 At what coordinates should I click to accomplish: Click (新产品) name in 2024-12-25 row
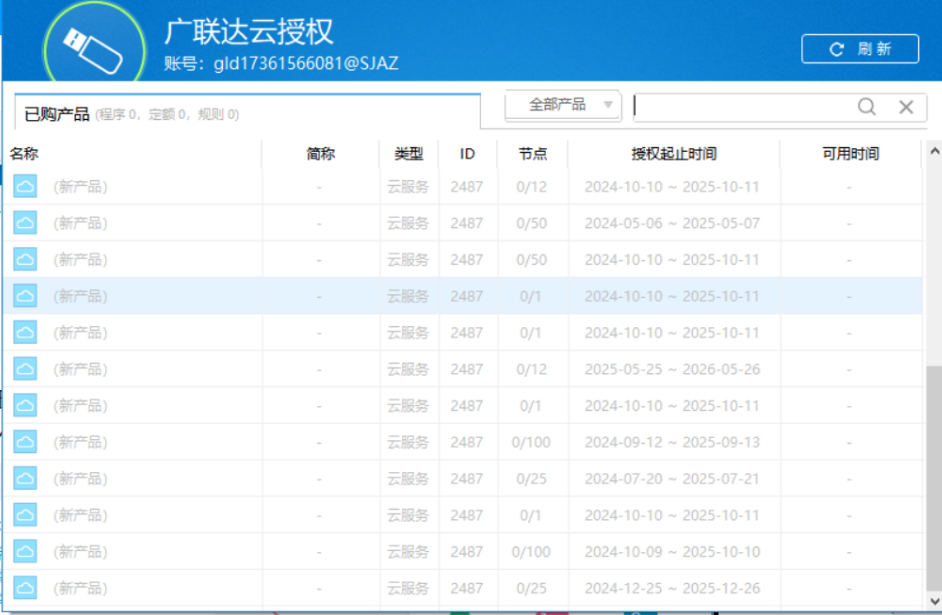pyautogui.click(x=80, y=589)
